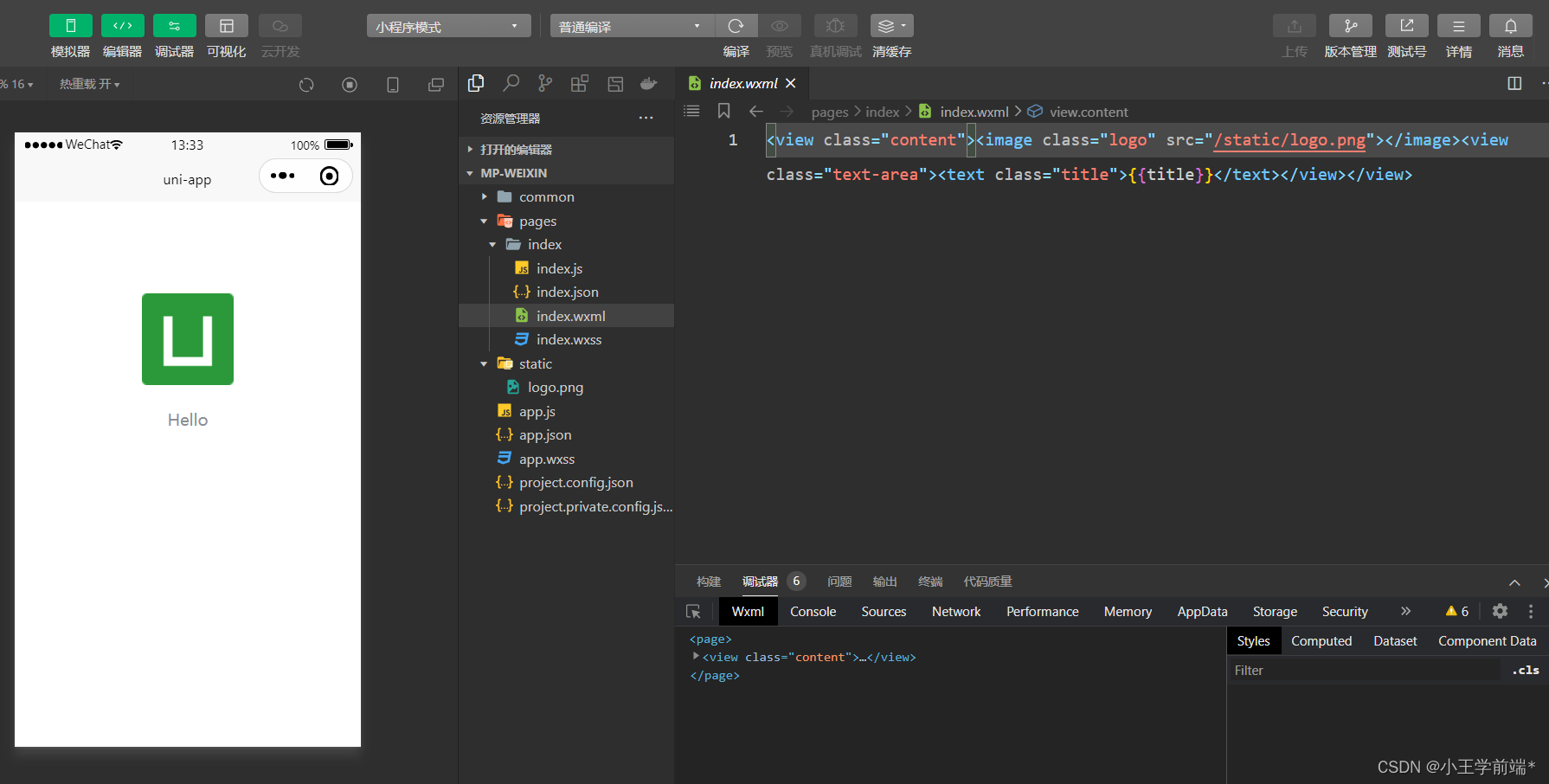
Task: Collapse the pages folder
Action: pos(567,222)
